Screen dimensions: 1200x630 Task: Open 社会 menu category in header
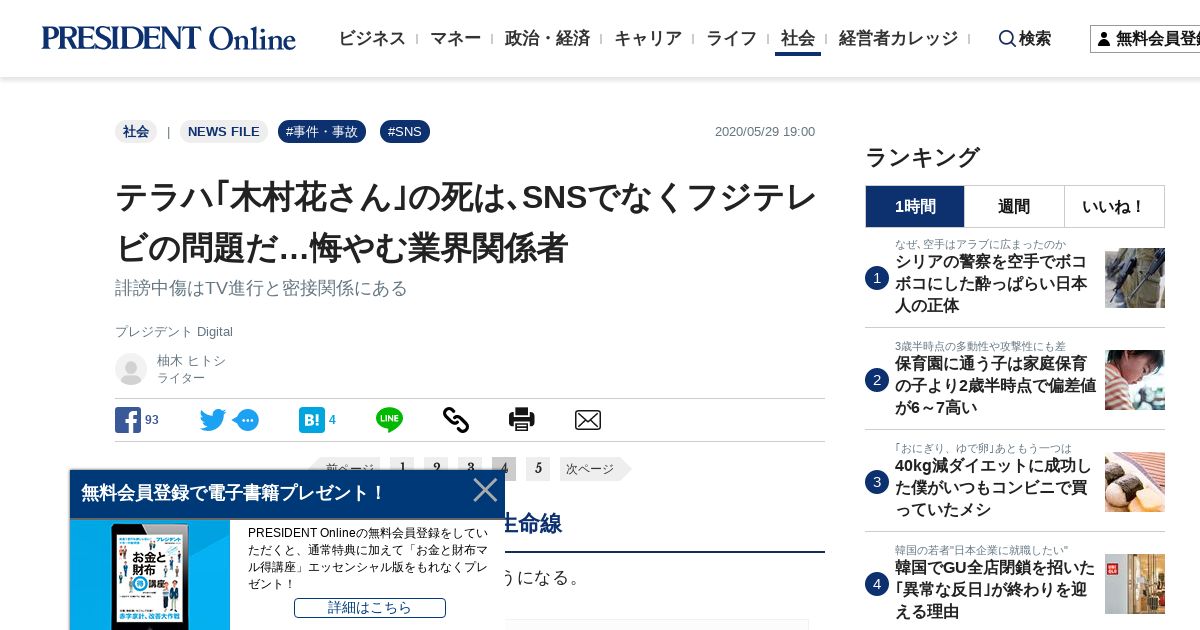click(x=798, y=38)
